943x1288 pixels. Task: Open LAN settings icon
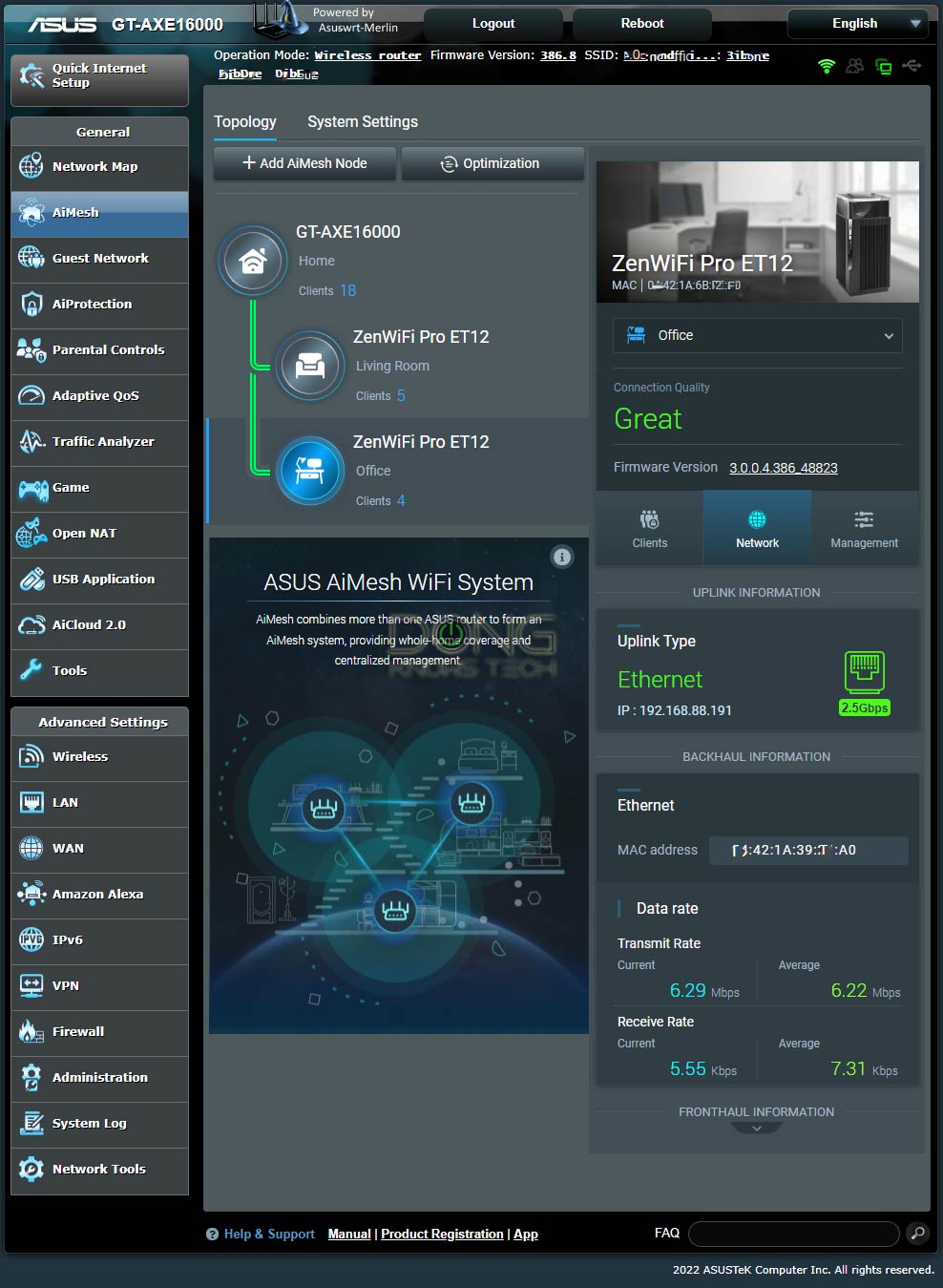pyautogui.click(x=31, y=802)
